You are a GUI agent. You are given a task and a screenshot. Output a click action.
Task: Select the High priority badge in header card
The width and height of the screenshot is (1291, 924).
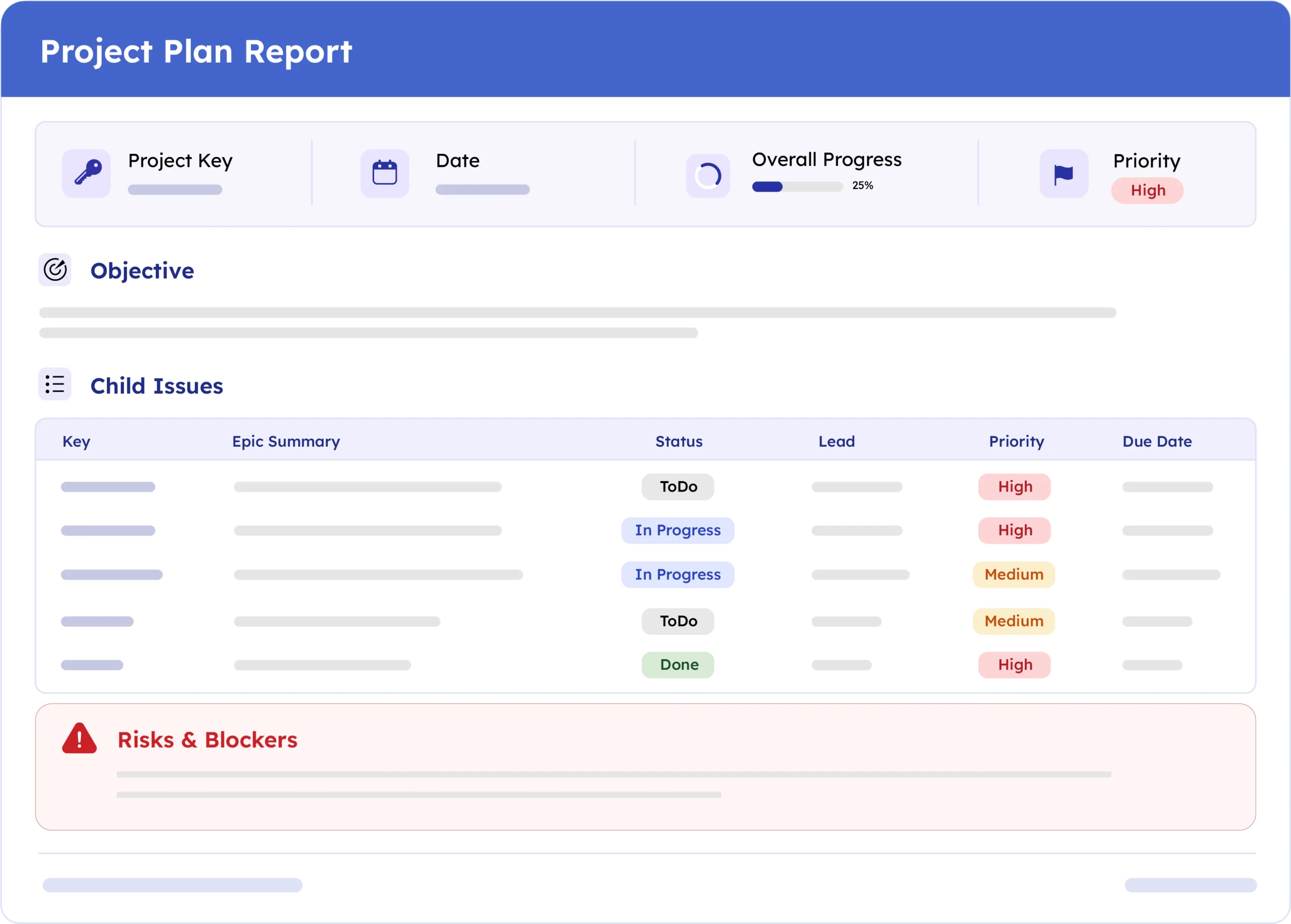pyautogui.click(x=1148, y=191)
